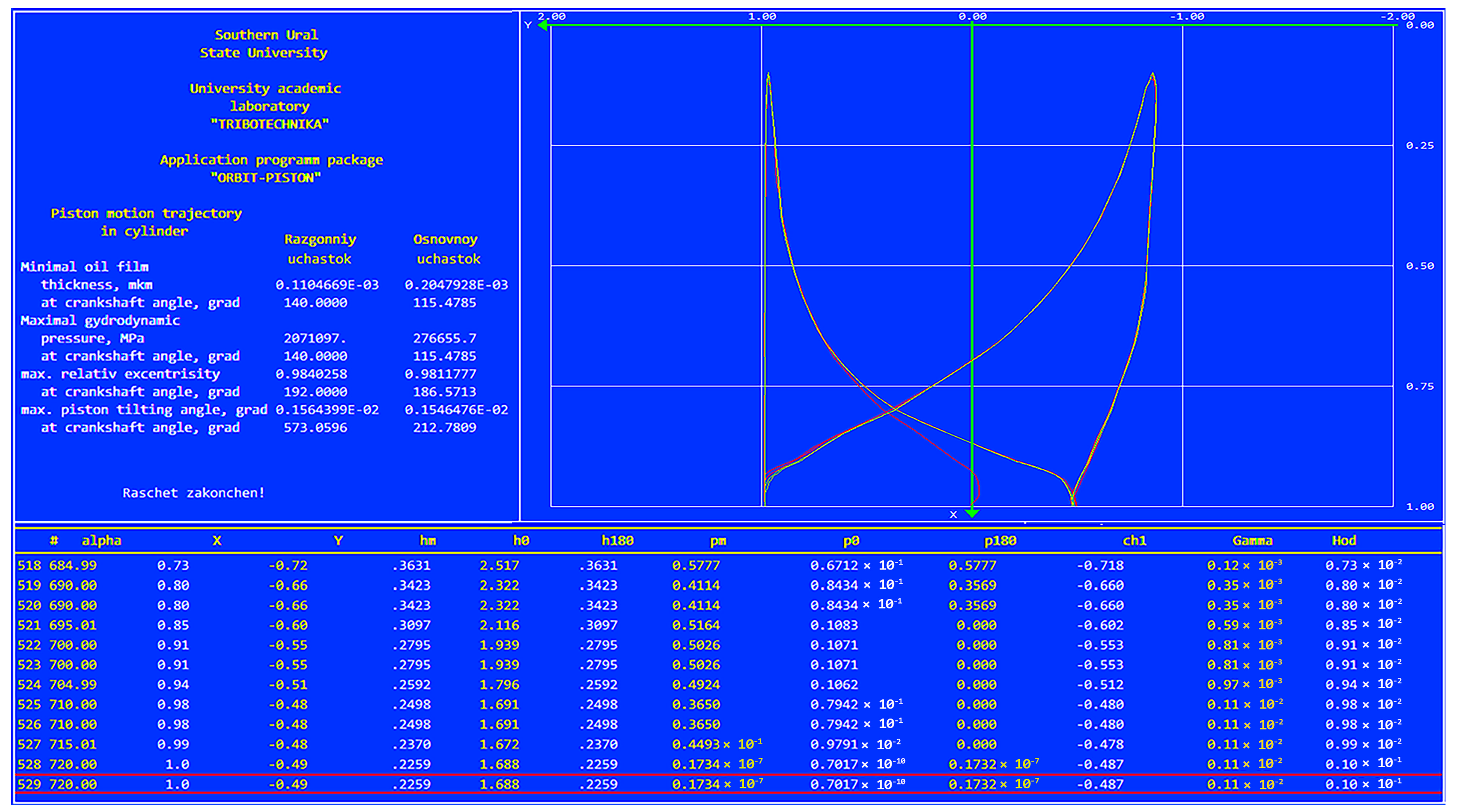Click tilting angle value 0.1564399E-02
The width and height of the screenshot is (1457, 812).
(327, 410)
